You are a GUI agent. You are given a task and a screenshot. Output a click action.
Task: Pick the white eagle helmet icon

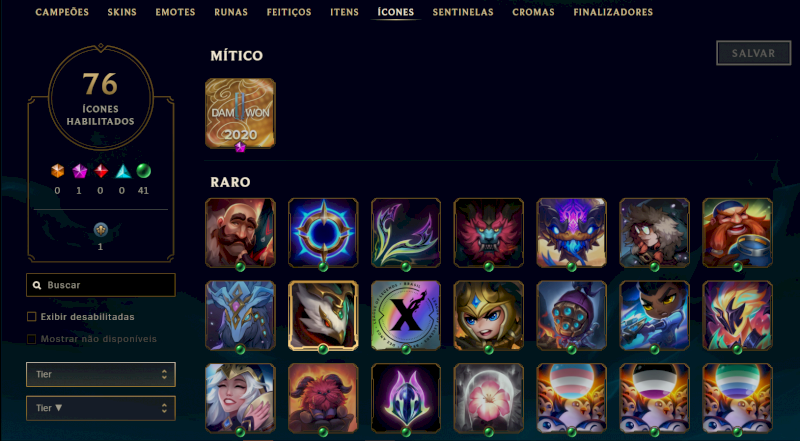(x=323, y=315)
